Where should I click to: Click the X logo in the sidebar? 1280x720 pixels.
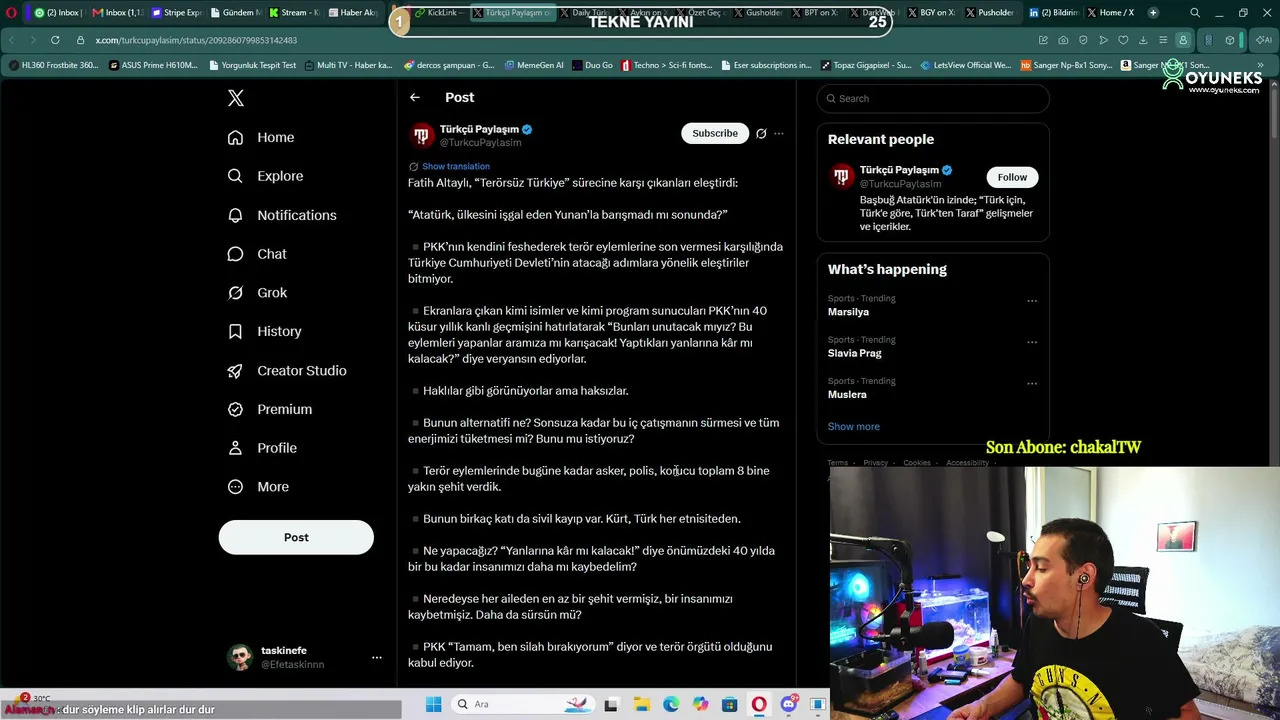[236, 98]
